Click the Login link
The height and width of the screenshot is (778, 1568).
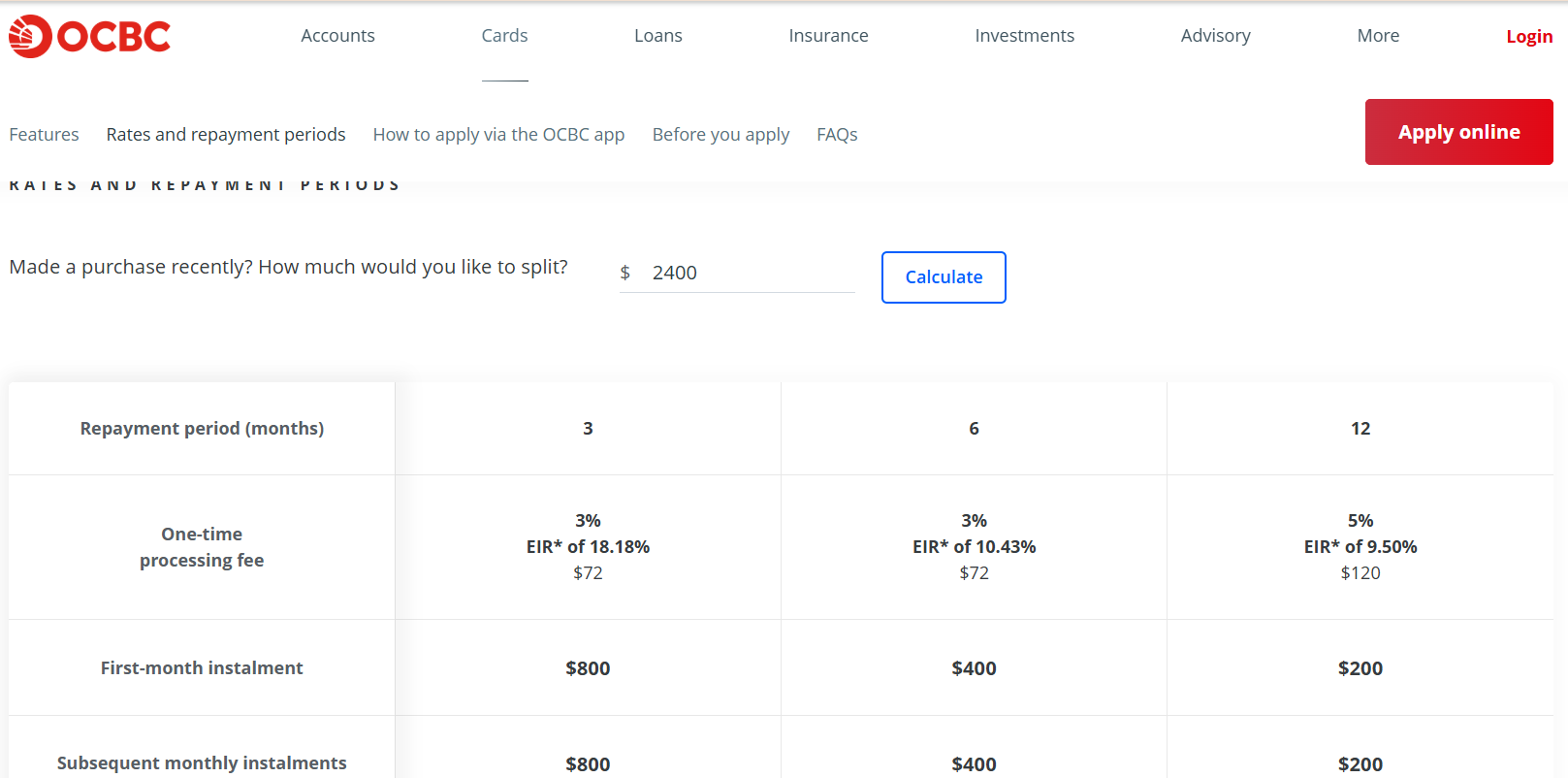[x=1528, y=37]
